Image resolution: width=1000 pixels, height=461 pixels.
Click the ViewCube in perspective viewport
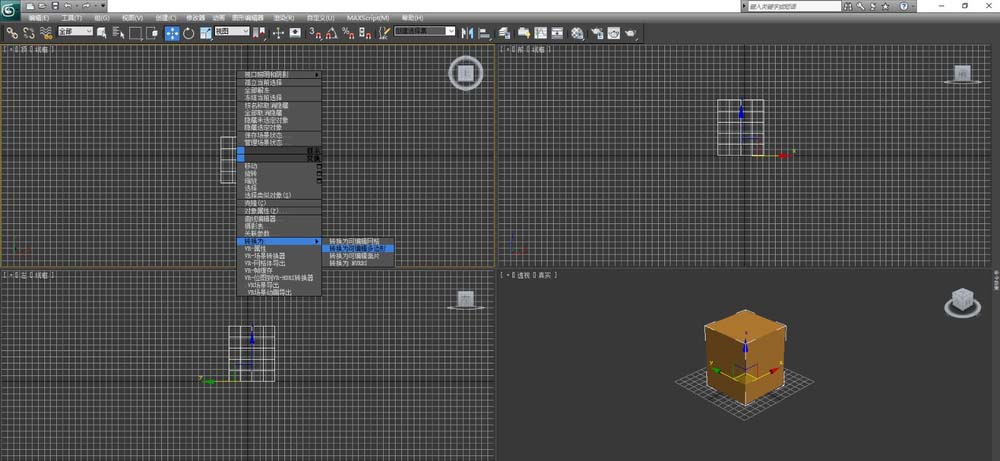coord(963,299)
